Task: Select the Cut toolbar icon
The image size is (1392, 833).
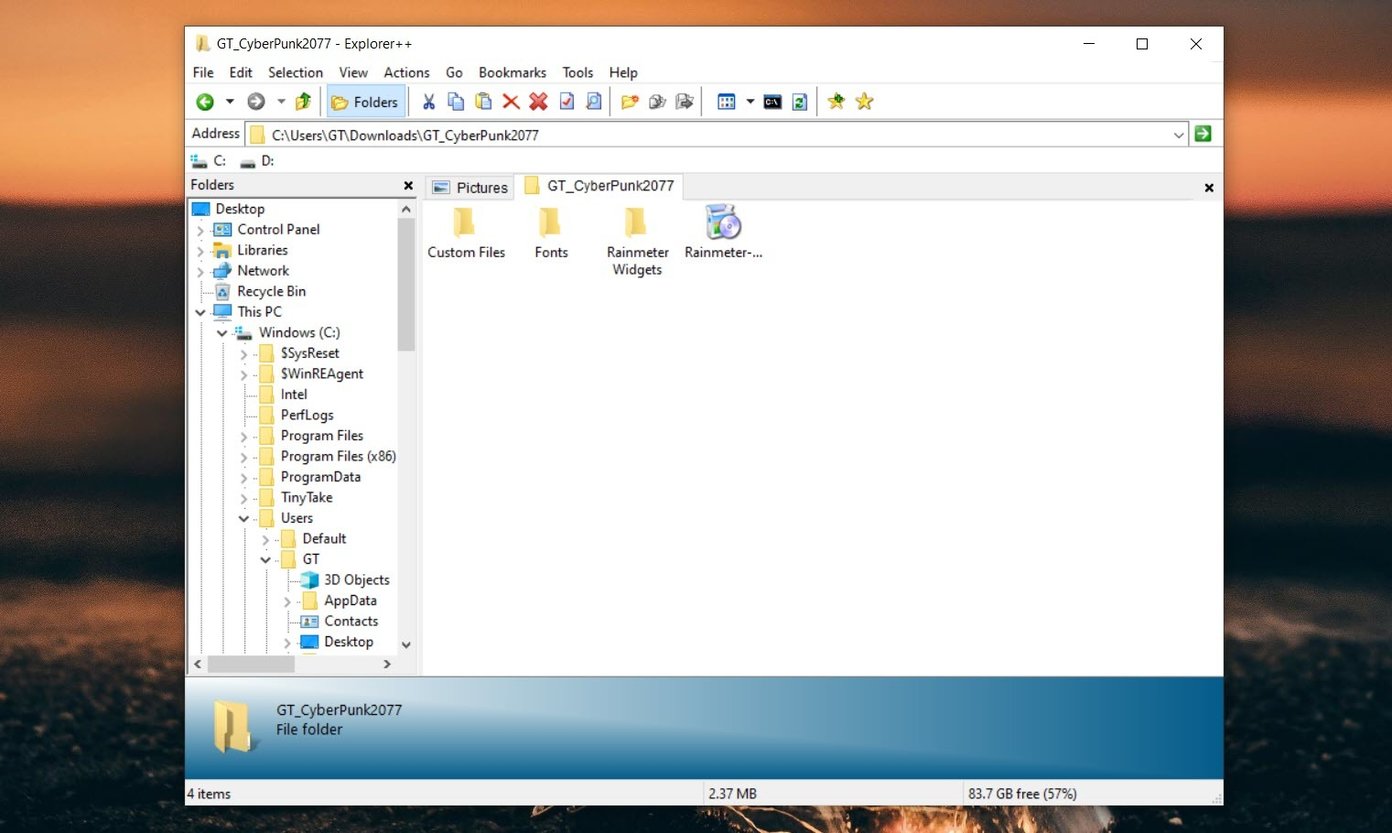Action: [x=428, y=101]
